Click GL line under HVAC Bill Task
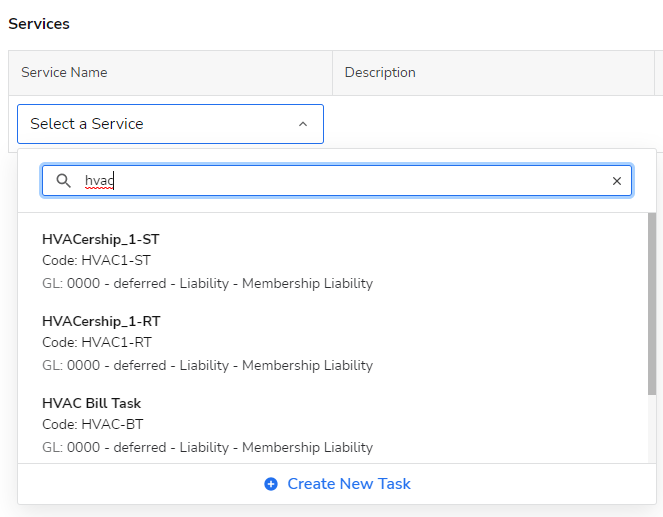The image size is (663, 517). (x=207, y=447)
